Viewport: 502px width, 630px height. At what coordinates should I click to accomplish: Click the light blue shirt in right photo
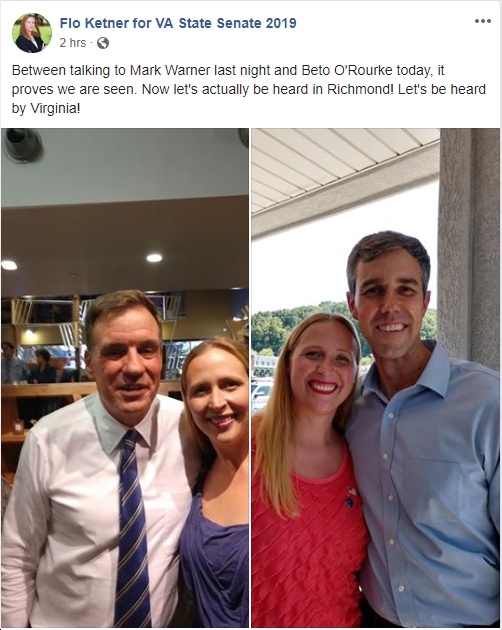428,494
